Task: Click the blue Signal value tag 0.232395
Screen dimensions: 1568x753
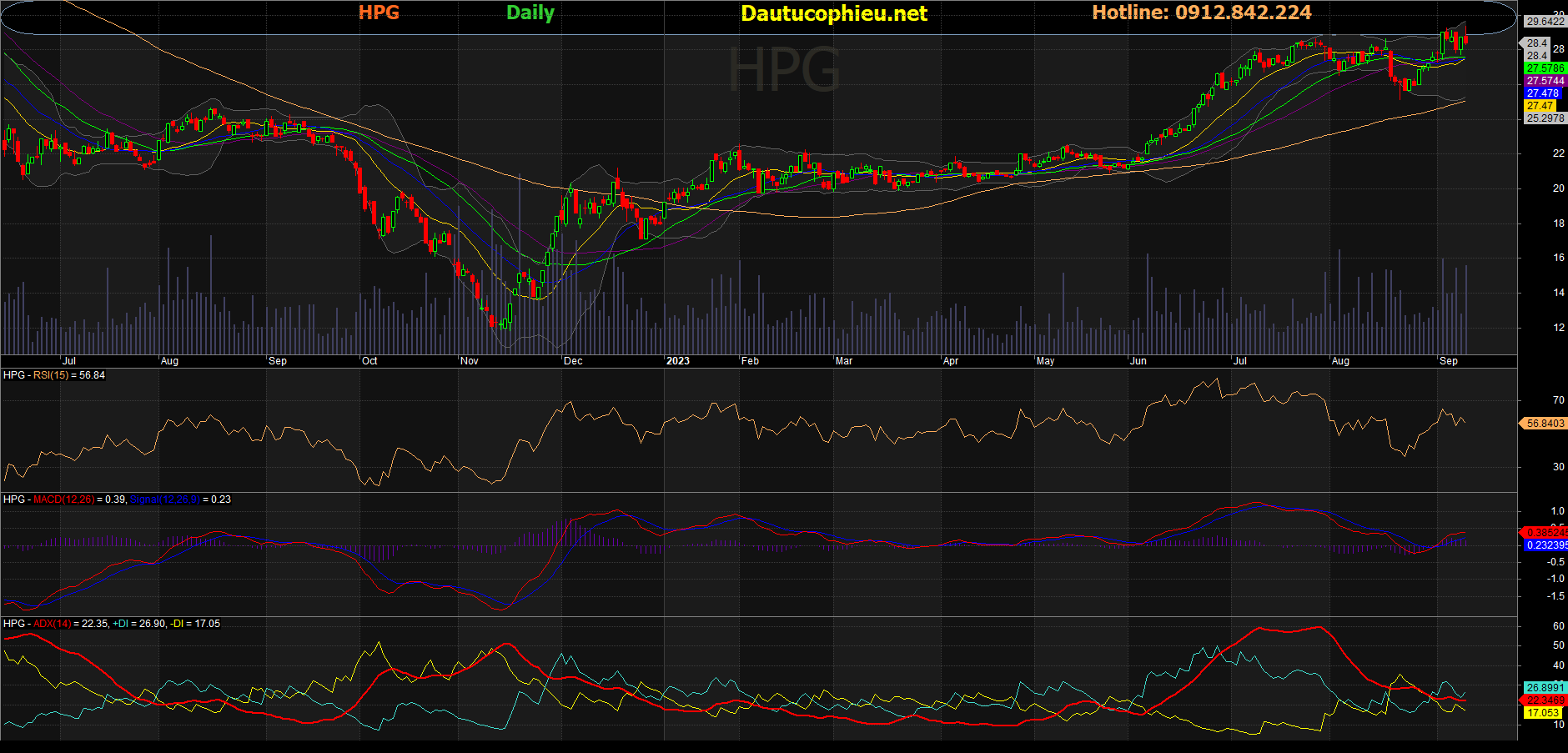Action: click(x=1545, y=545)
